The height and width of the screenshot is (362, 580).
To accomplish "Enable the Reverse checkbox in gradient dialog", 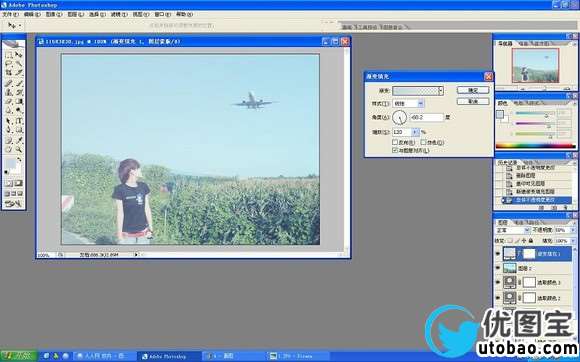I will (x=395, y=142).
